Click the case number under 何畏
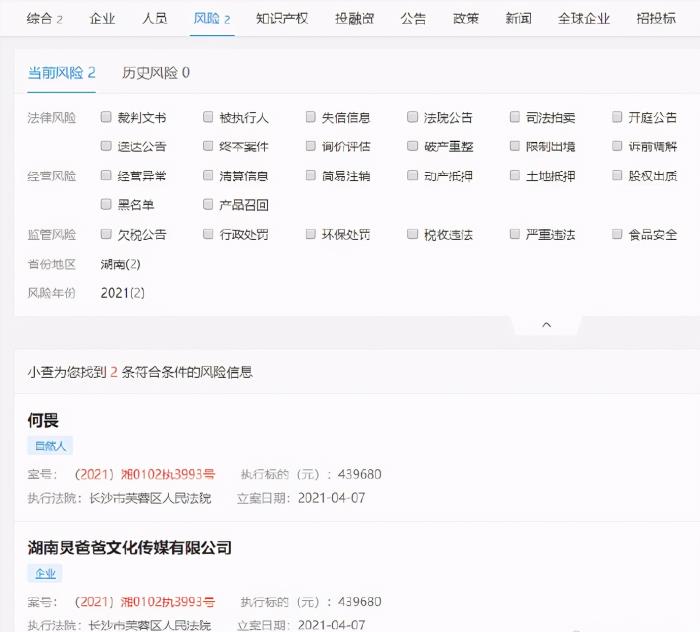Viewport: 700px width, 632px height. click(145, 474)
